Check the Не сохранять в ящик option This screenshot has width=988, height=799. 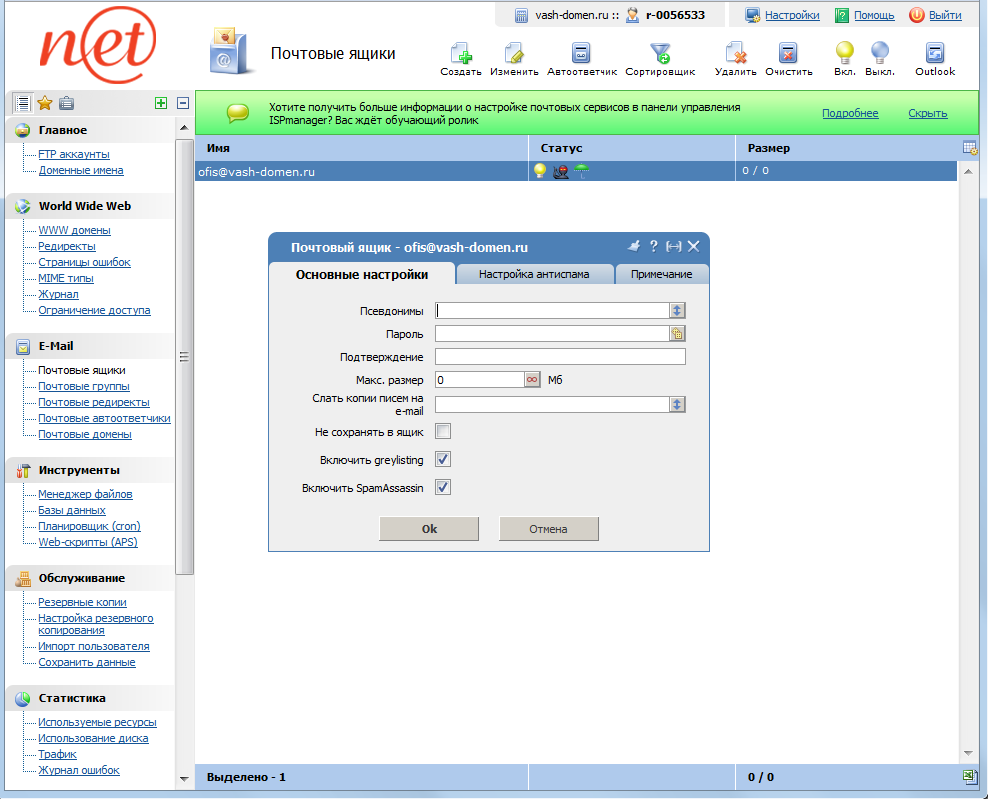[x=440, y=430]
